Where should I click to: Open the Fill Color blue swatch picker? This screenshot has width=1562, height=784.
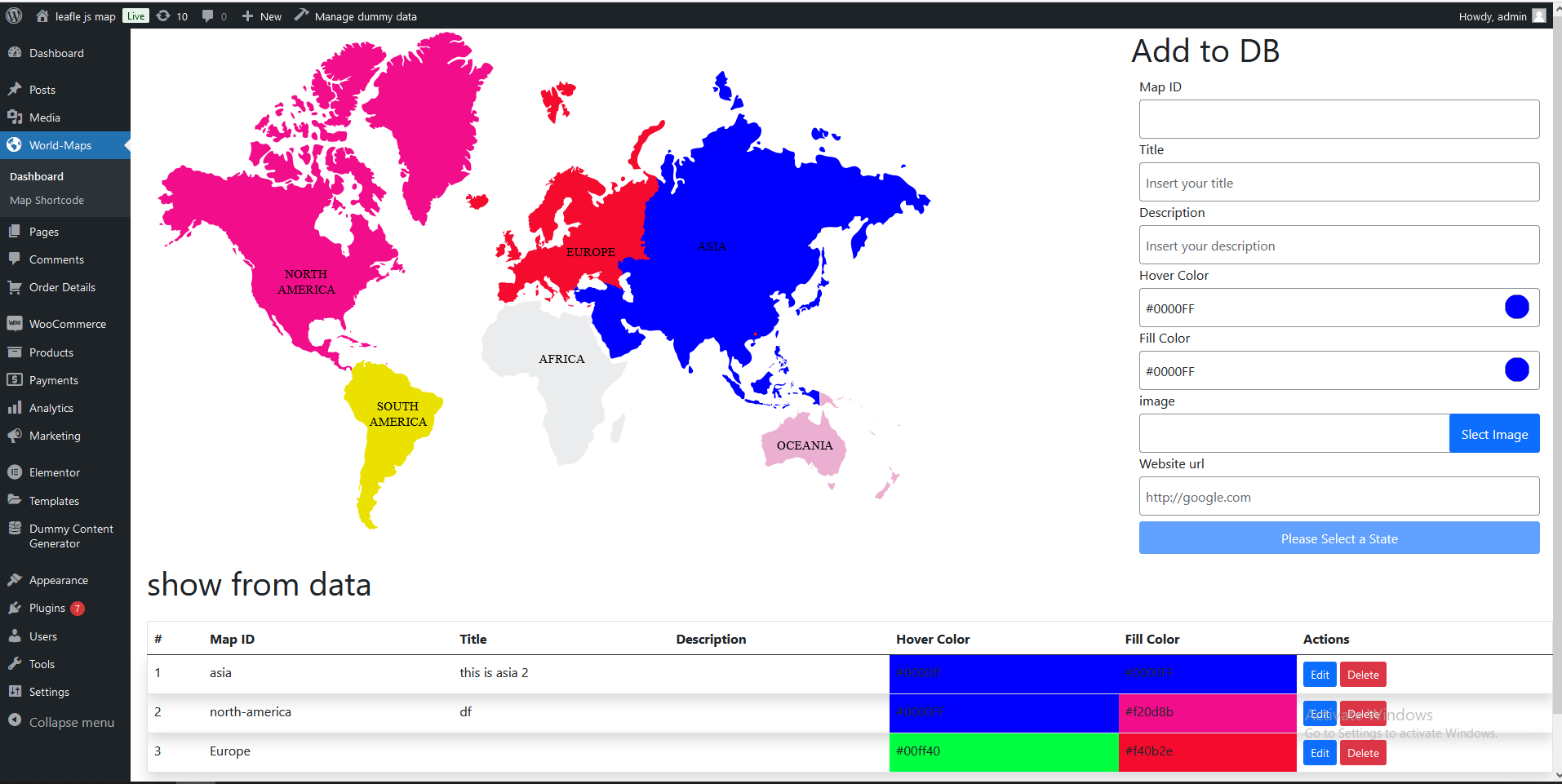(x=1516, y=370)
